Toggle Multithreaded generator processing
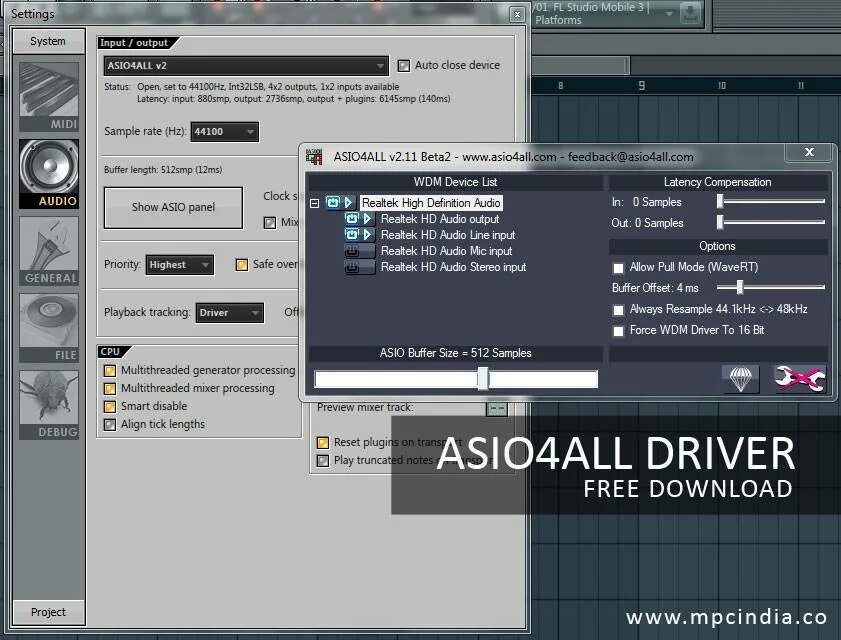Screen dimensions: 841x640 point(110,371)
